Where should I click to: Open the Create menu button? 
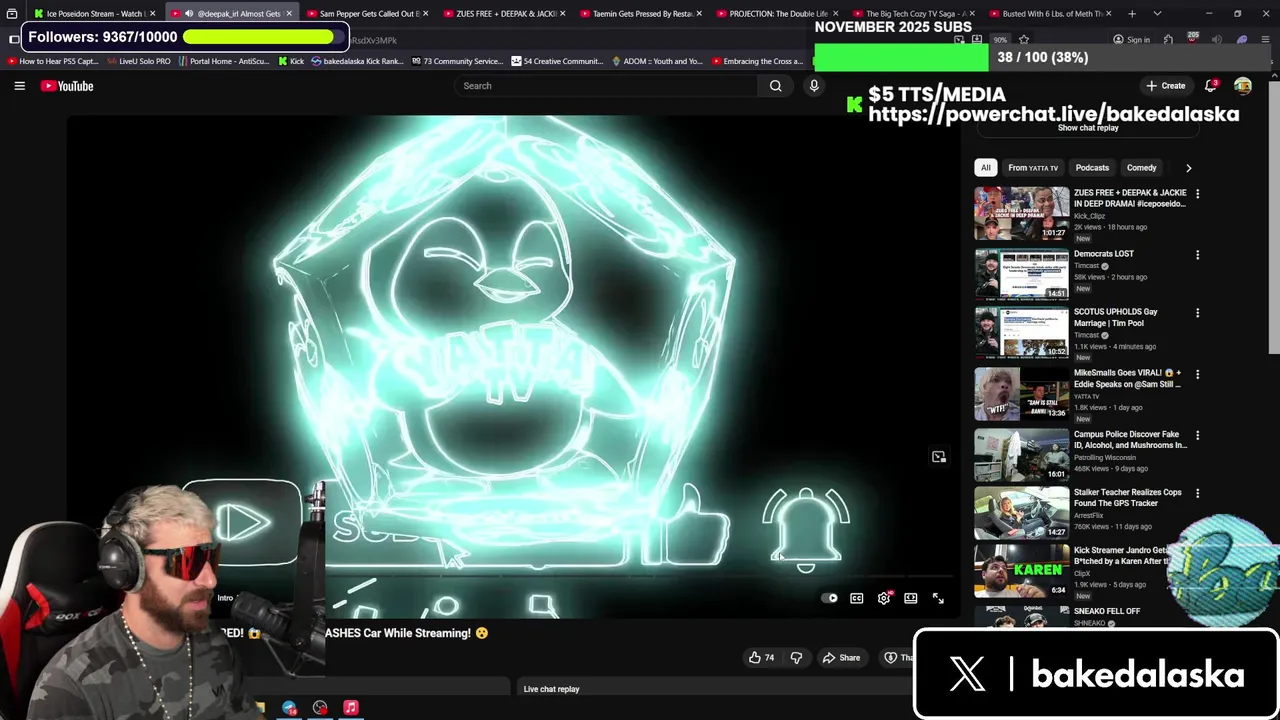coord(1166,86)
